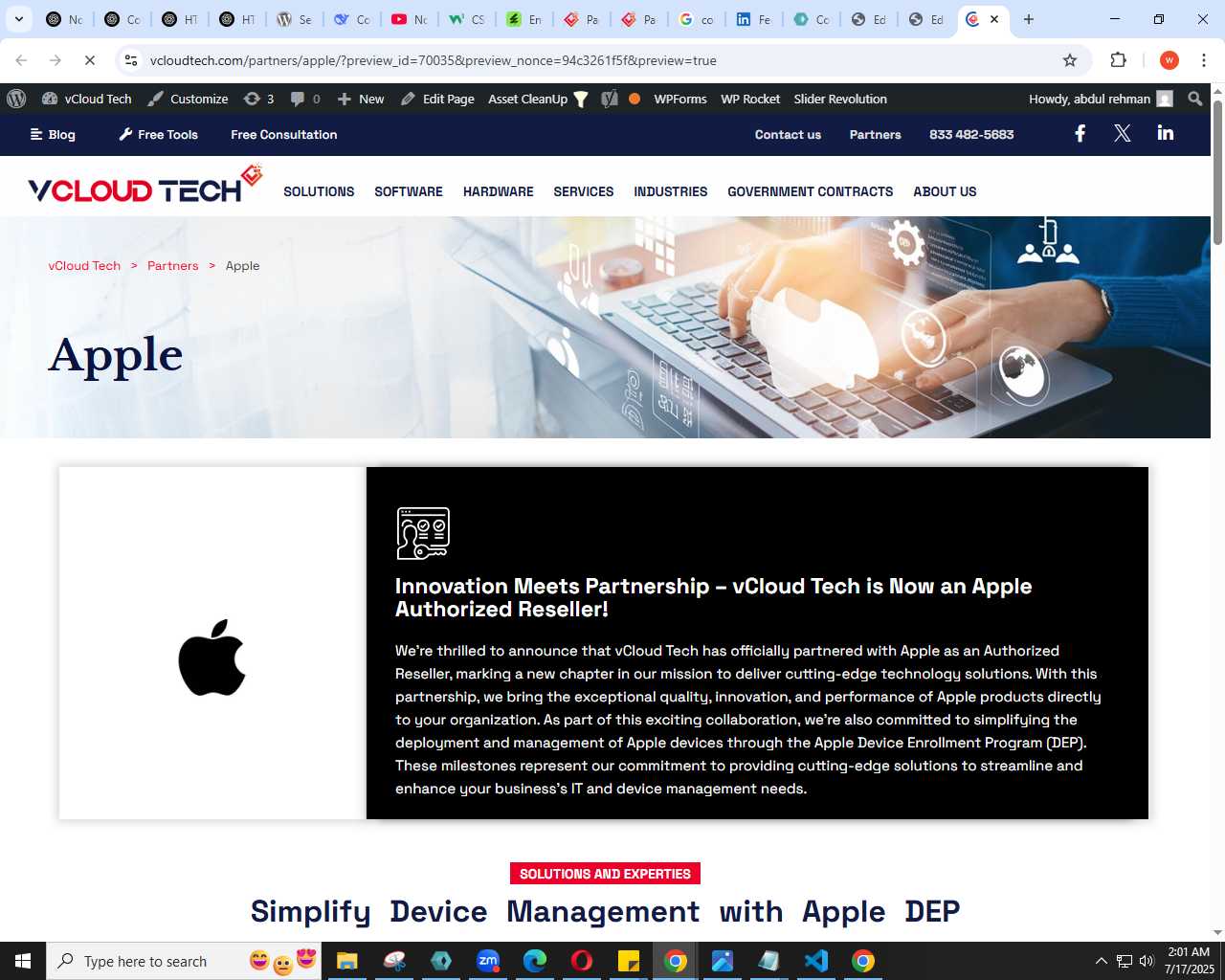Open the SOFTWARE navigation menu

click(x=409, y=191)
